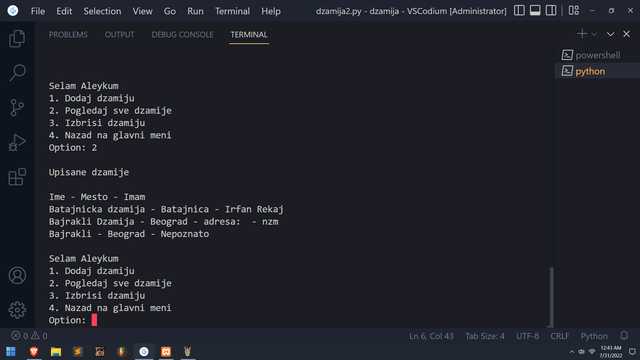The image size is (640, 360).
Task: Change line ending via CRLF item
Action: tap(560, 336)
